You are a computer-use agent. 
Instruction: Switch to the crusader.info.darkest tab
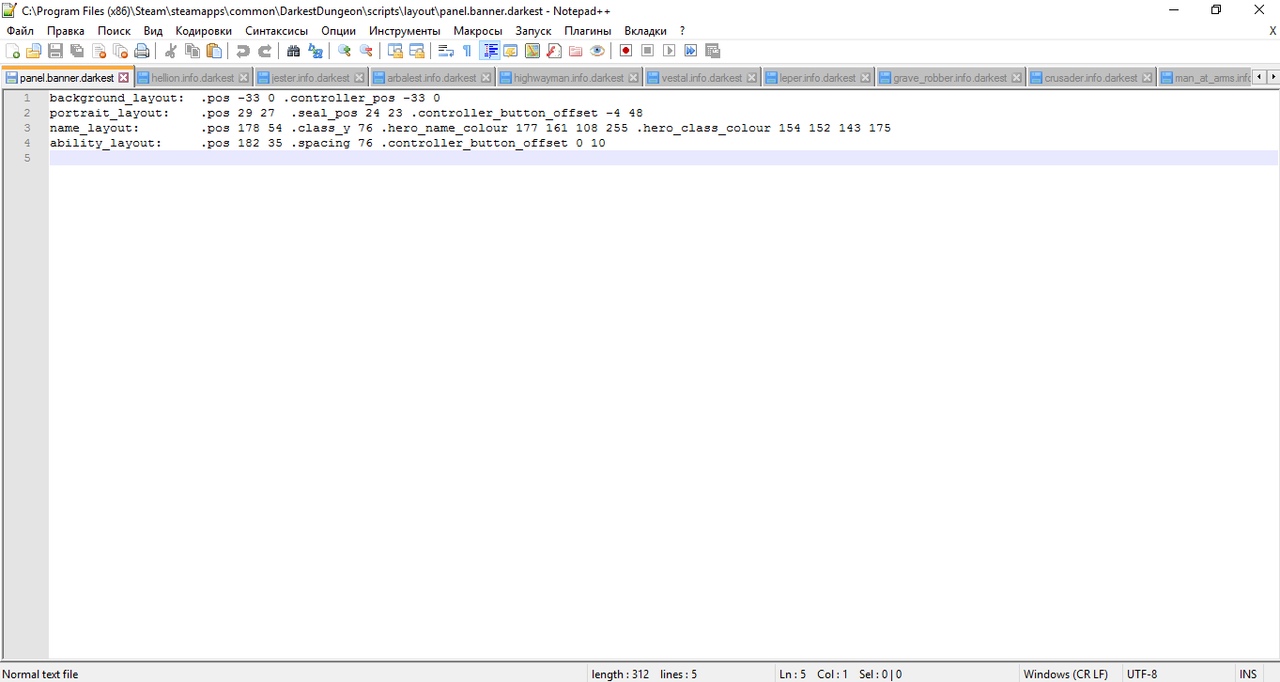(1091, 77)
